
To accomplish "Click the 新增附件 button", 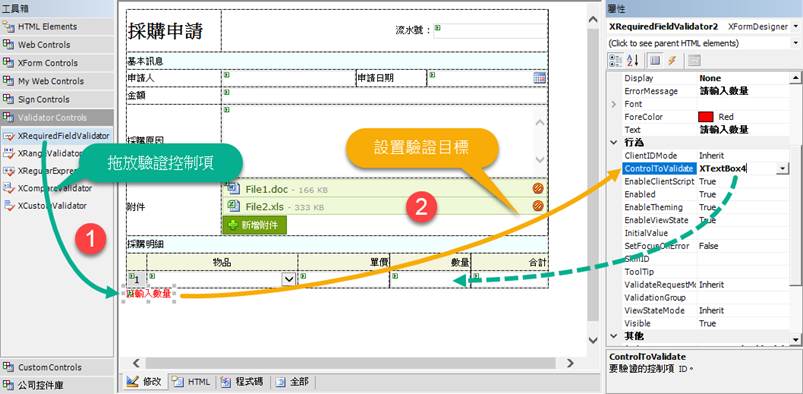I will point(255,225).
